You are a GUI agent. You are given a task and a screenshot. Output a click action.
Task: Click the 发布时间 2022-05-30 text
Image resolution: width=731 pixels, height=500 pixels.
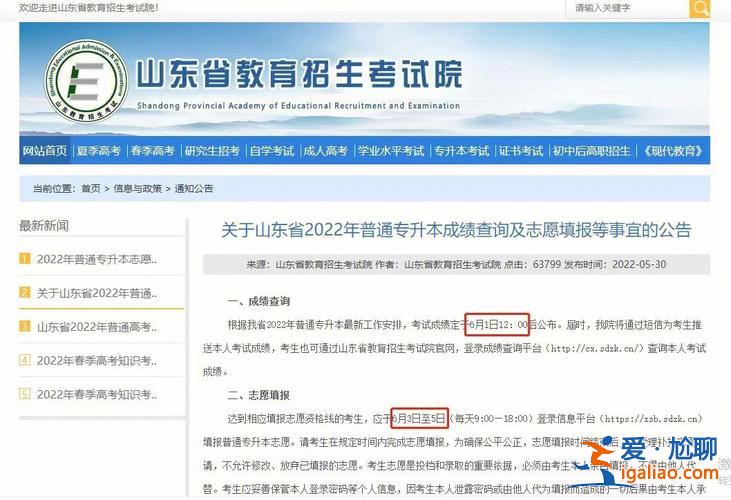615,265
